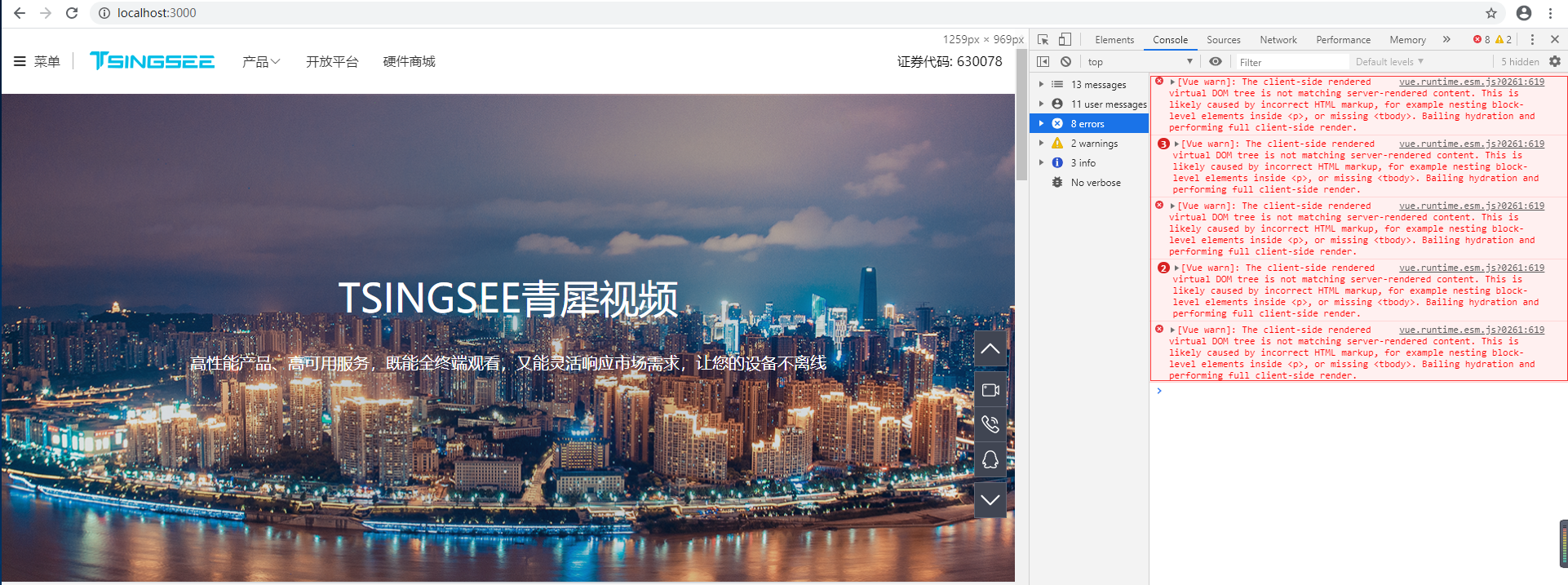Click the 5 hidden messages label

point(1520,61)
